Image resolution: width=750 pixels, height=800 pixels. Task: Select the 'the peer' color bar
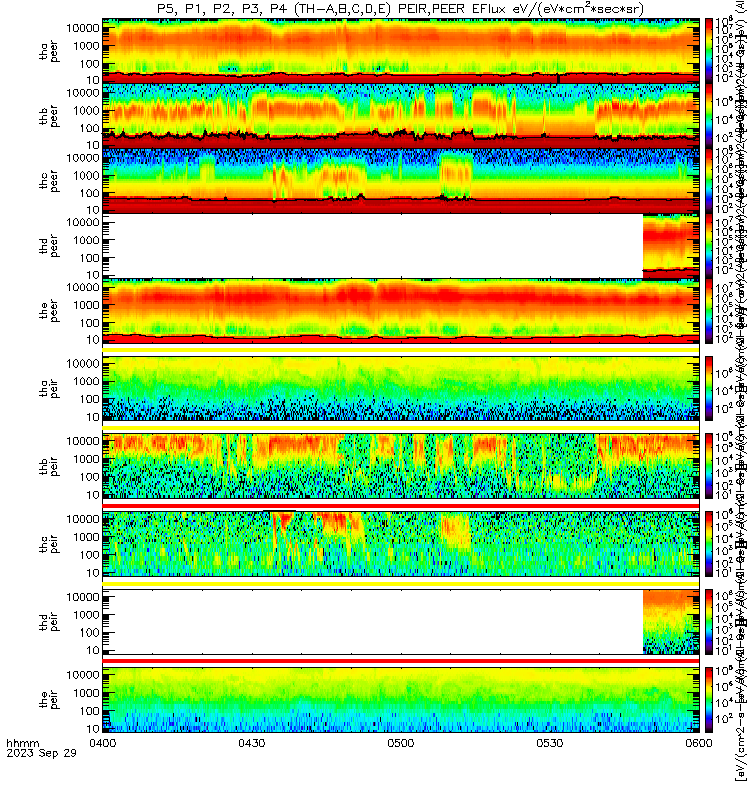tap(709, 311)
